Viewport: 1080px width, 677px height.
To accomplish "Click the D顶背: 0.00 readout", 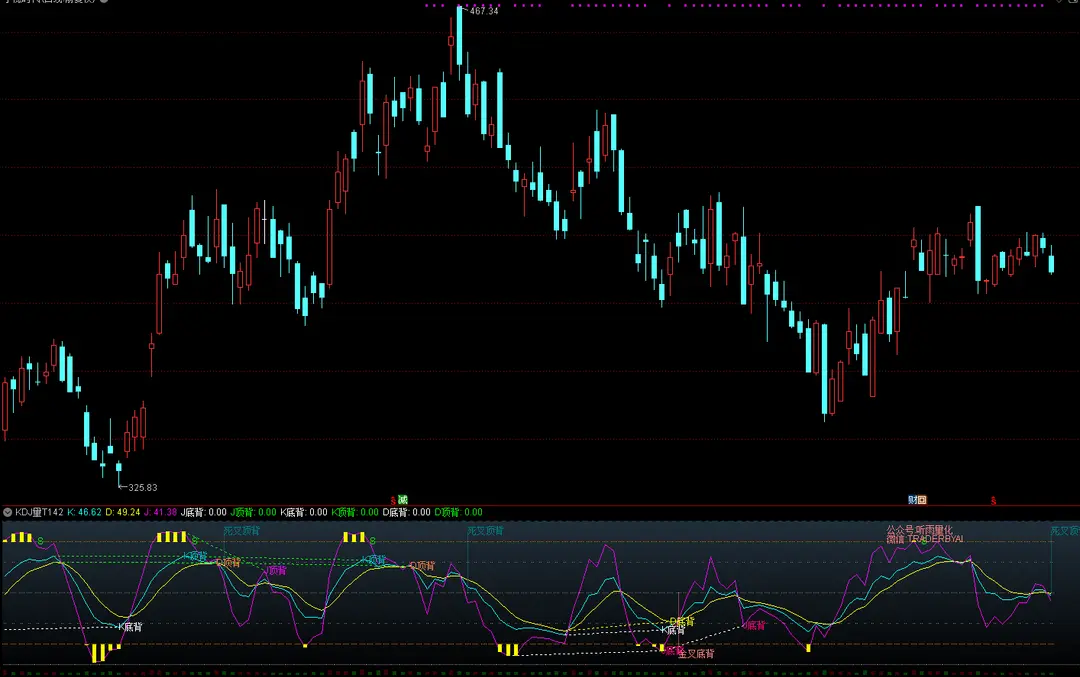I will pos(458,512).
